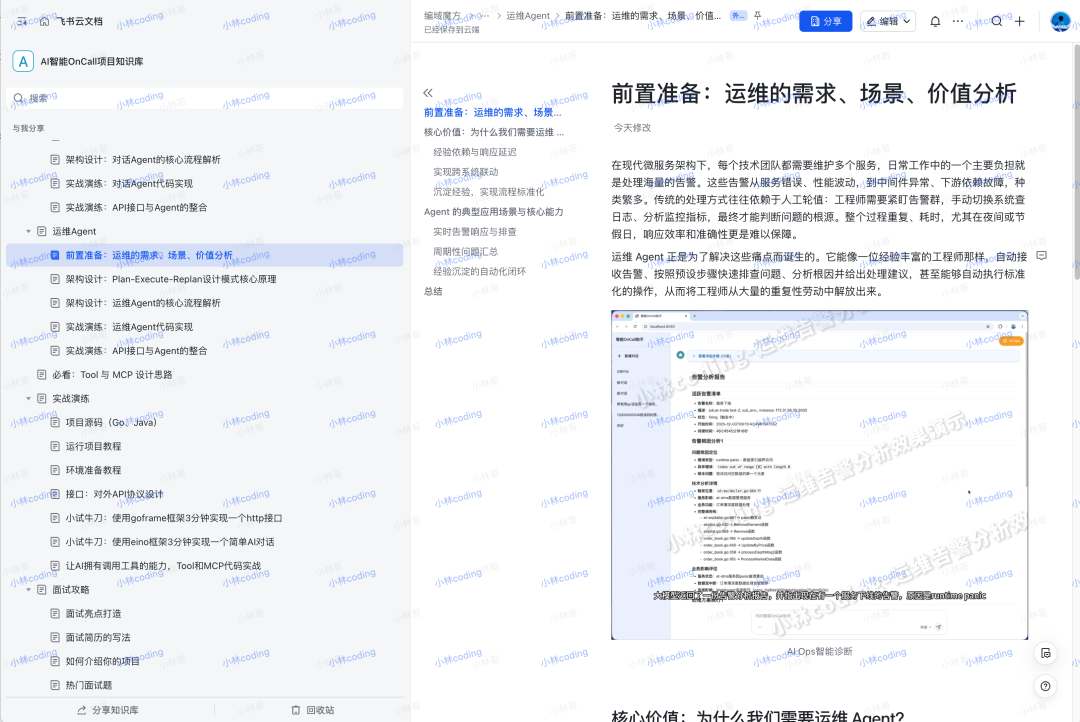Open the help question-mark icon
The height and width of the screenshot is (722, 1080).
pos(1045,687)
